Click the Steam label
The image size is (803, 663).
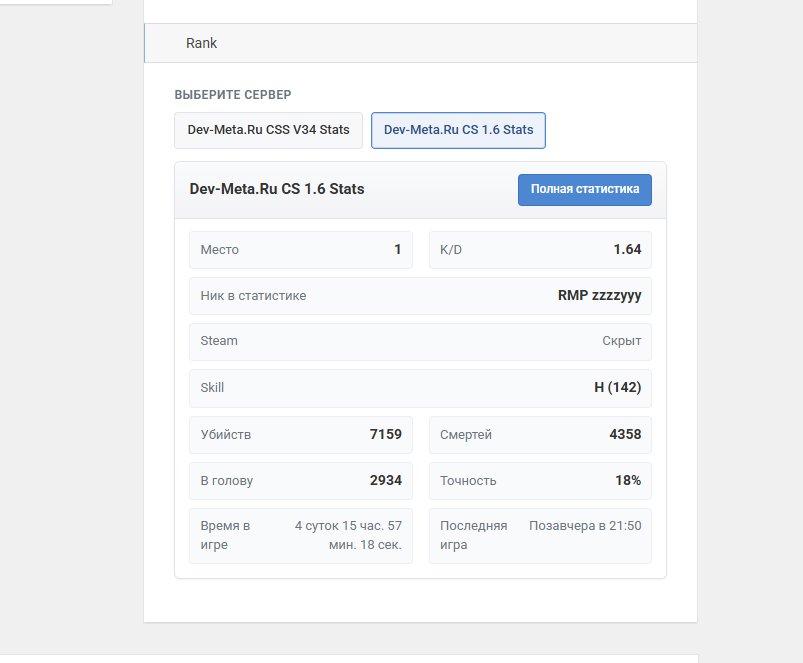point(219,341)
